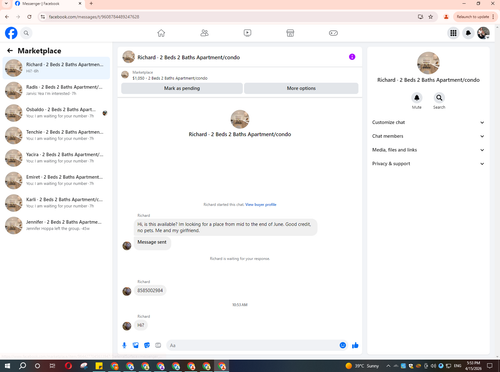The image size is (500, 372).
Task: Search in conversation magnifier icon
Action: pyautogui.click(x=439, y=98)
